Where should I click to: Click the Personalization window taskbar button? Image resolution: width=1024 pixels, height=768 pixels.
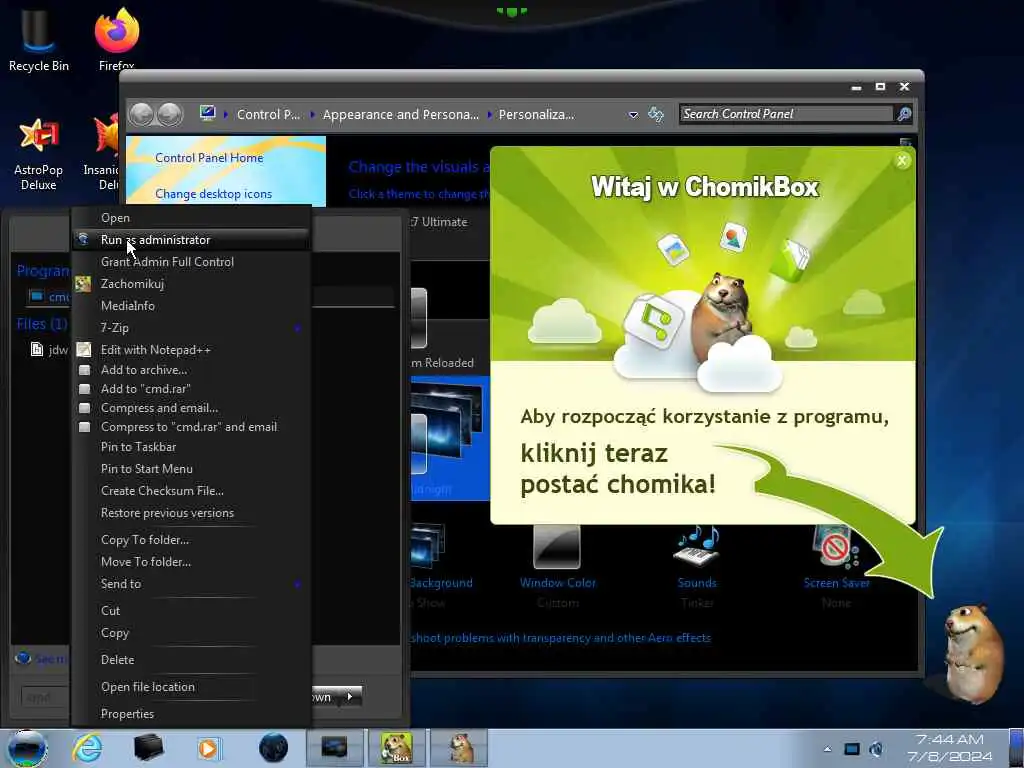pos(334,748)
